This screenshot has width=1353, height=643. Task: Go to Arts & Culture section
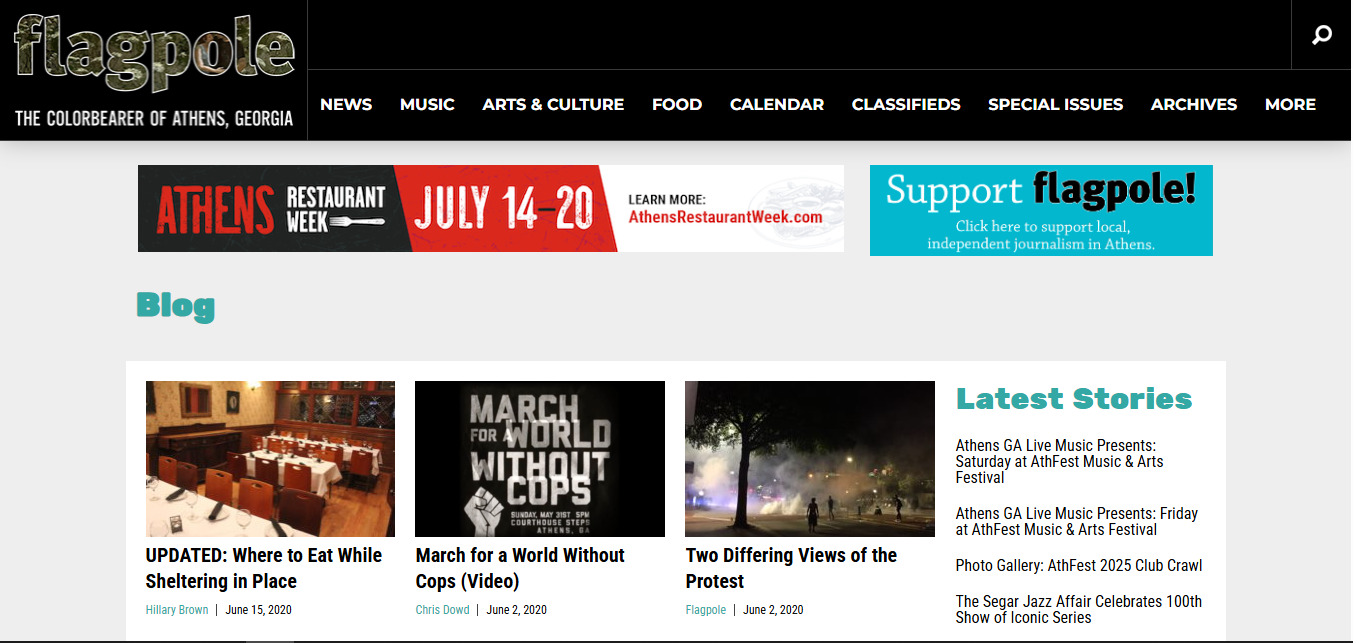pos(553,104)
